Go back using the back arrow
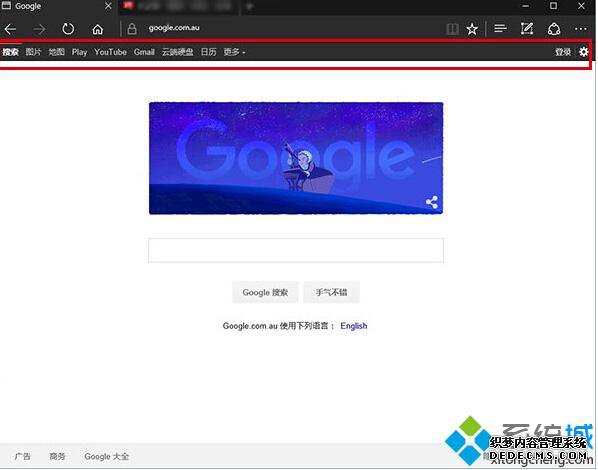This screenshot has width=598, height=470. [x=10, y=29]
